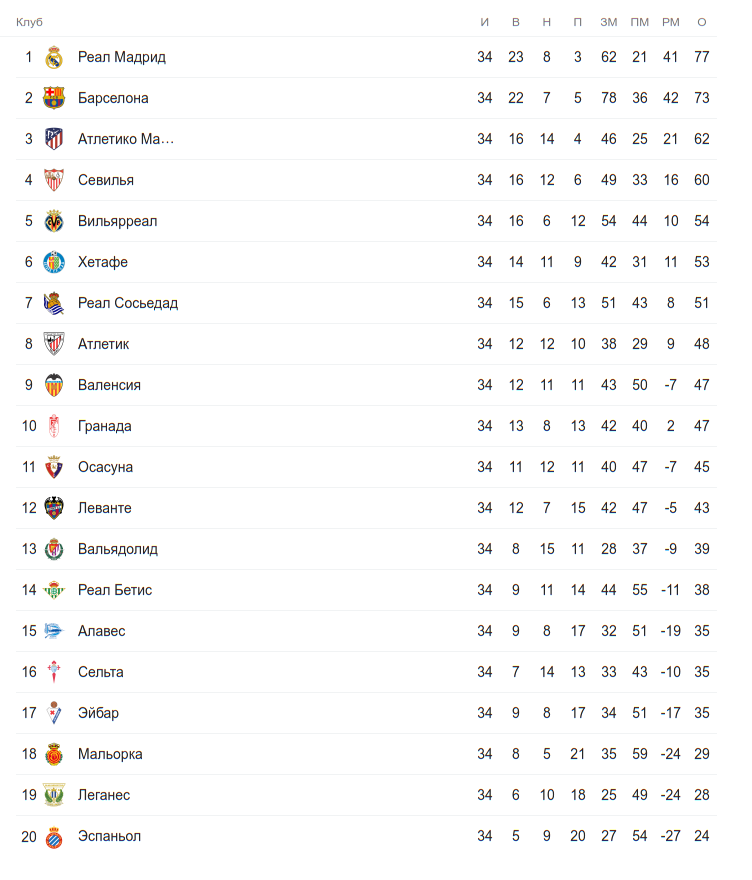
Task: Click the Villarreal yellow crest icon
Action: click(x=54, y=221)
